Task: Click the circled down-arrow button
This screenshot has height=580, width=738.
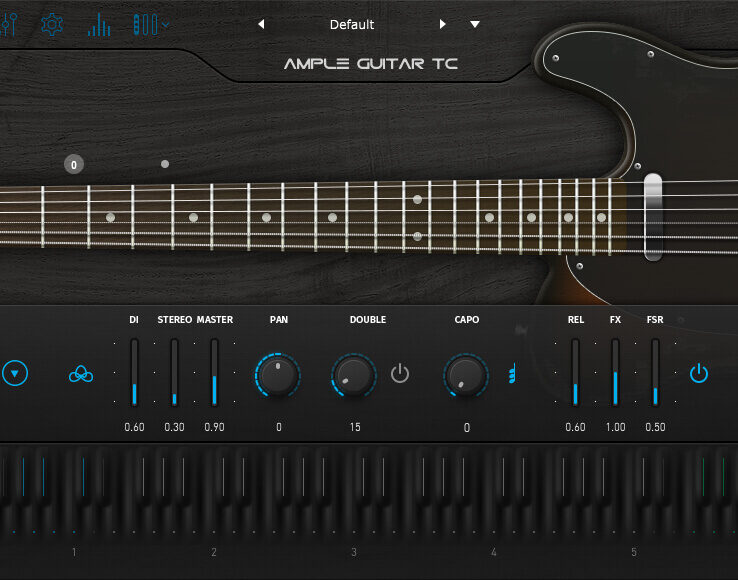Action: tap(15, 373)
